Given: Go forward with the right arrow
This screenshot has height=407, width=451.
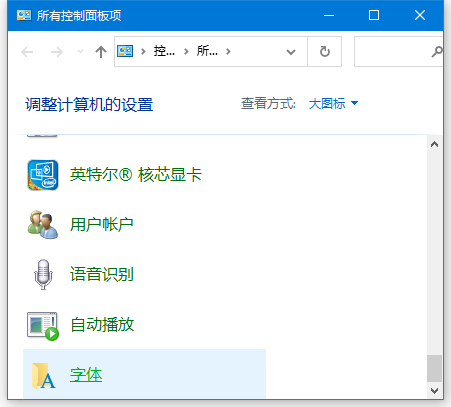Looking at the screenshot, I should (57, 52).
